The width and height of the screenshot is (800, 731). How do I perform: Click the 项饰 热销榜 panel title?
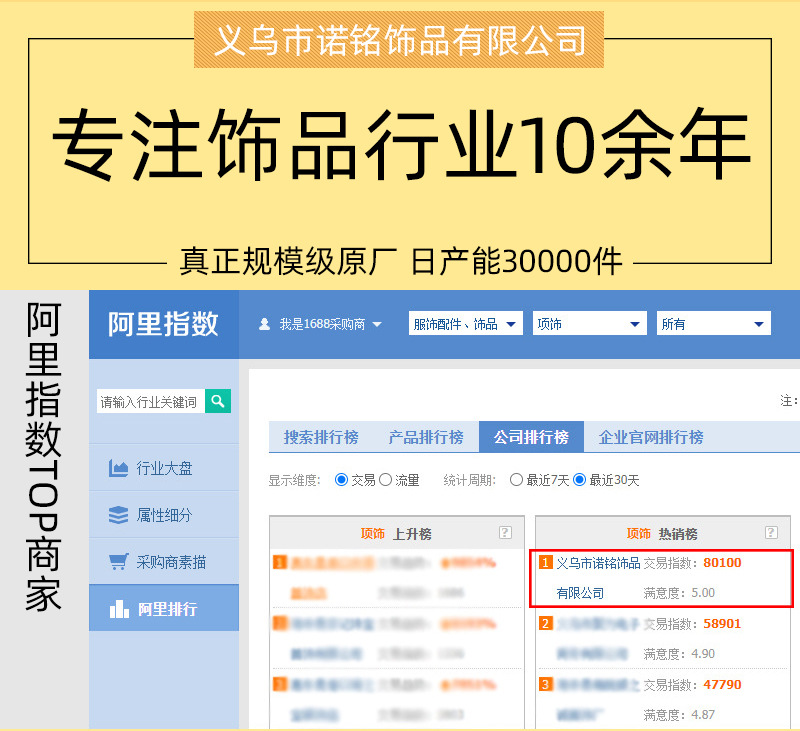coord(662,534)
